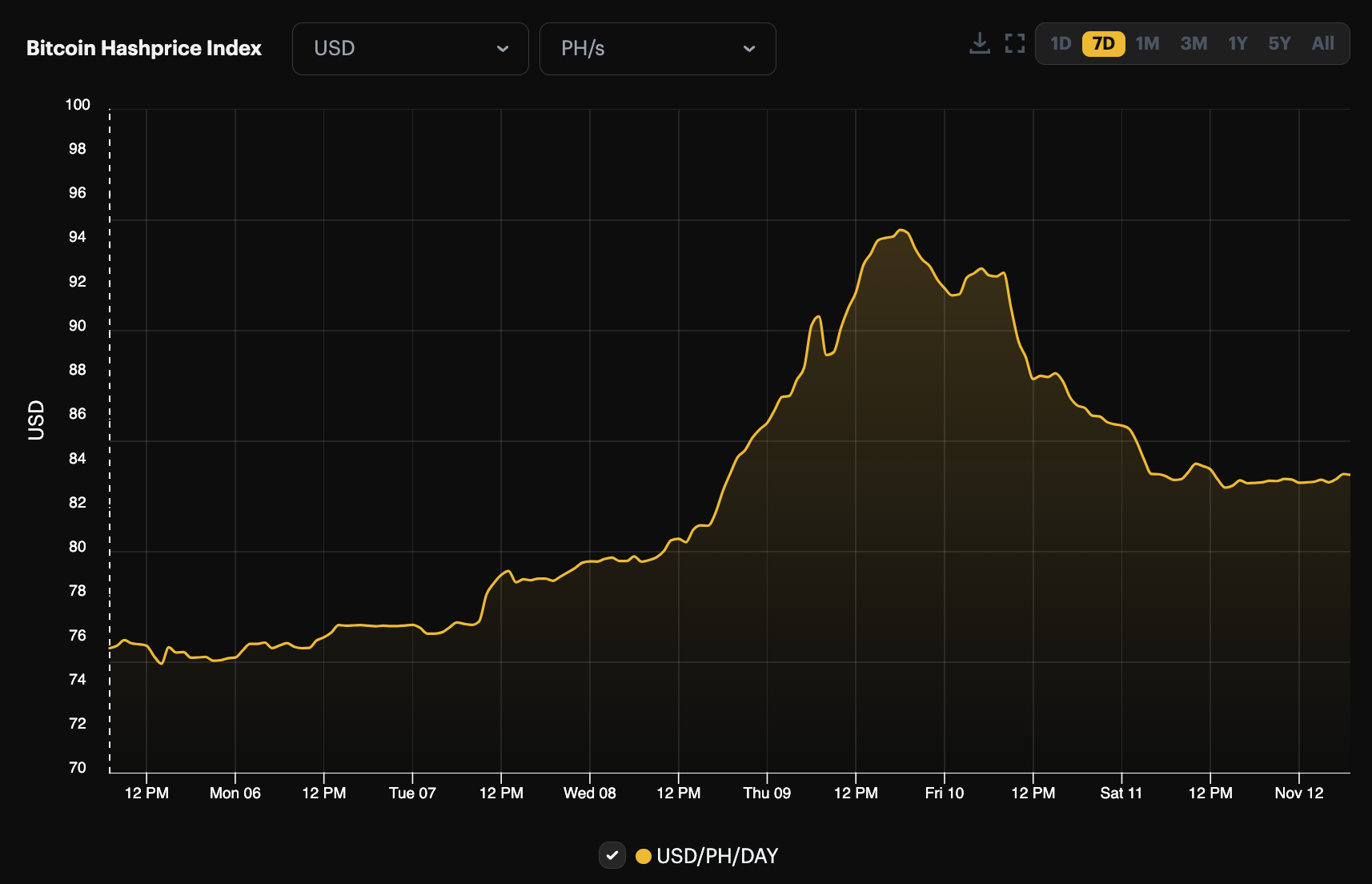Disable the hashprice series visibility

(613, 855)
